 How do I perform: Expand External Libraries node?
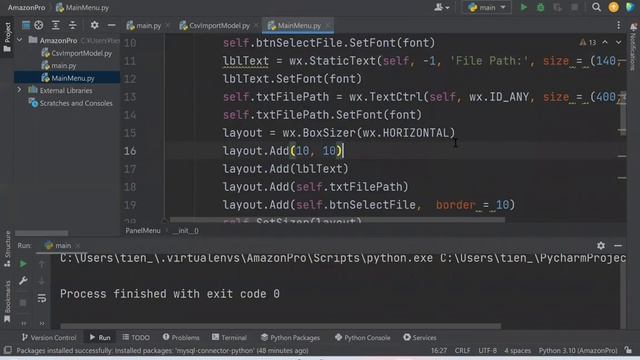click(19, 90)
